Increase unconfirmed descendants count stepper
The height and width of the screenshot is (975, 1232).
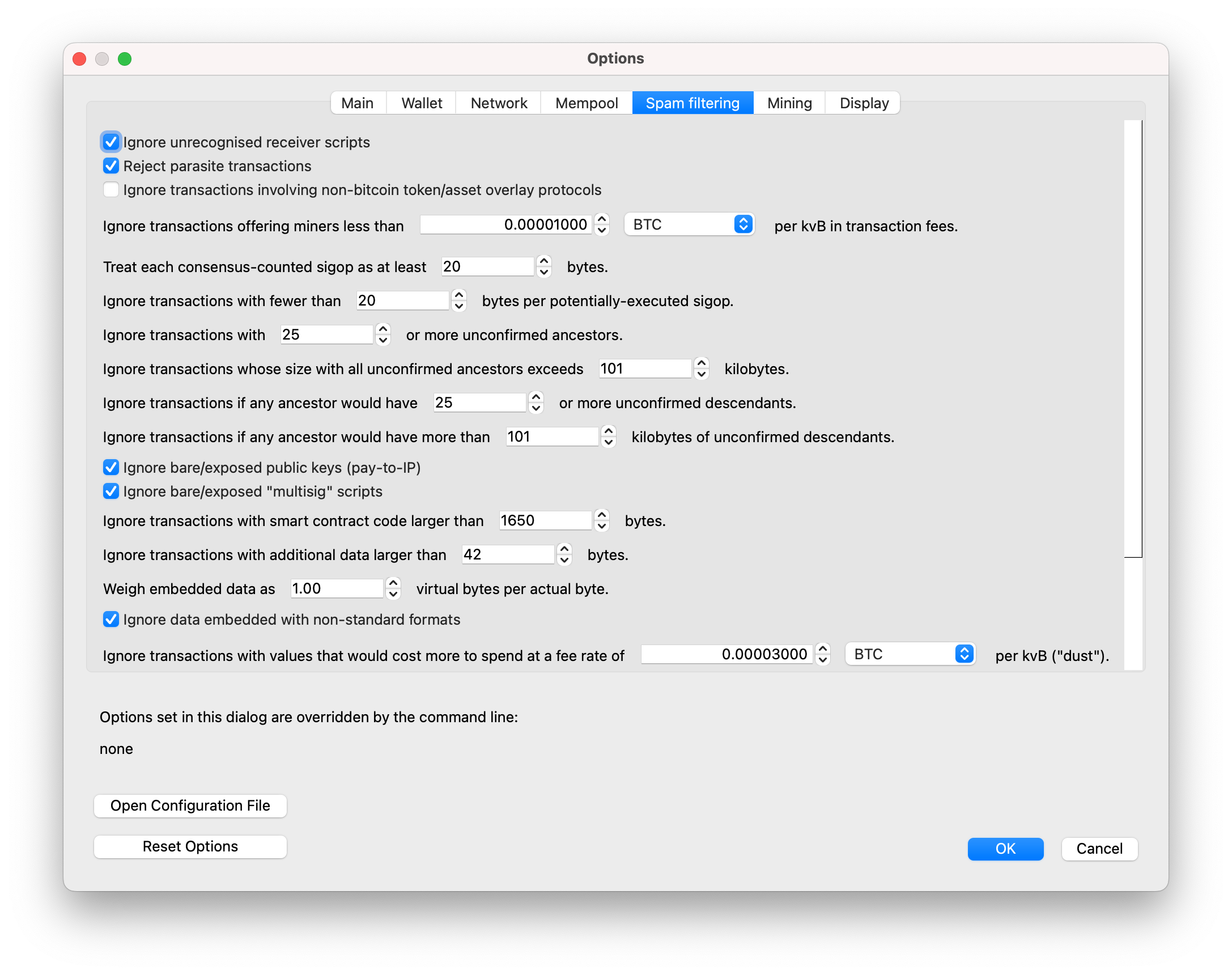tap(536, 397)
